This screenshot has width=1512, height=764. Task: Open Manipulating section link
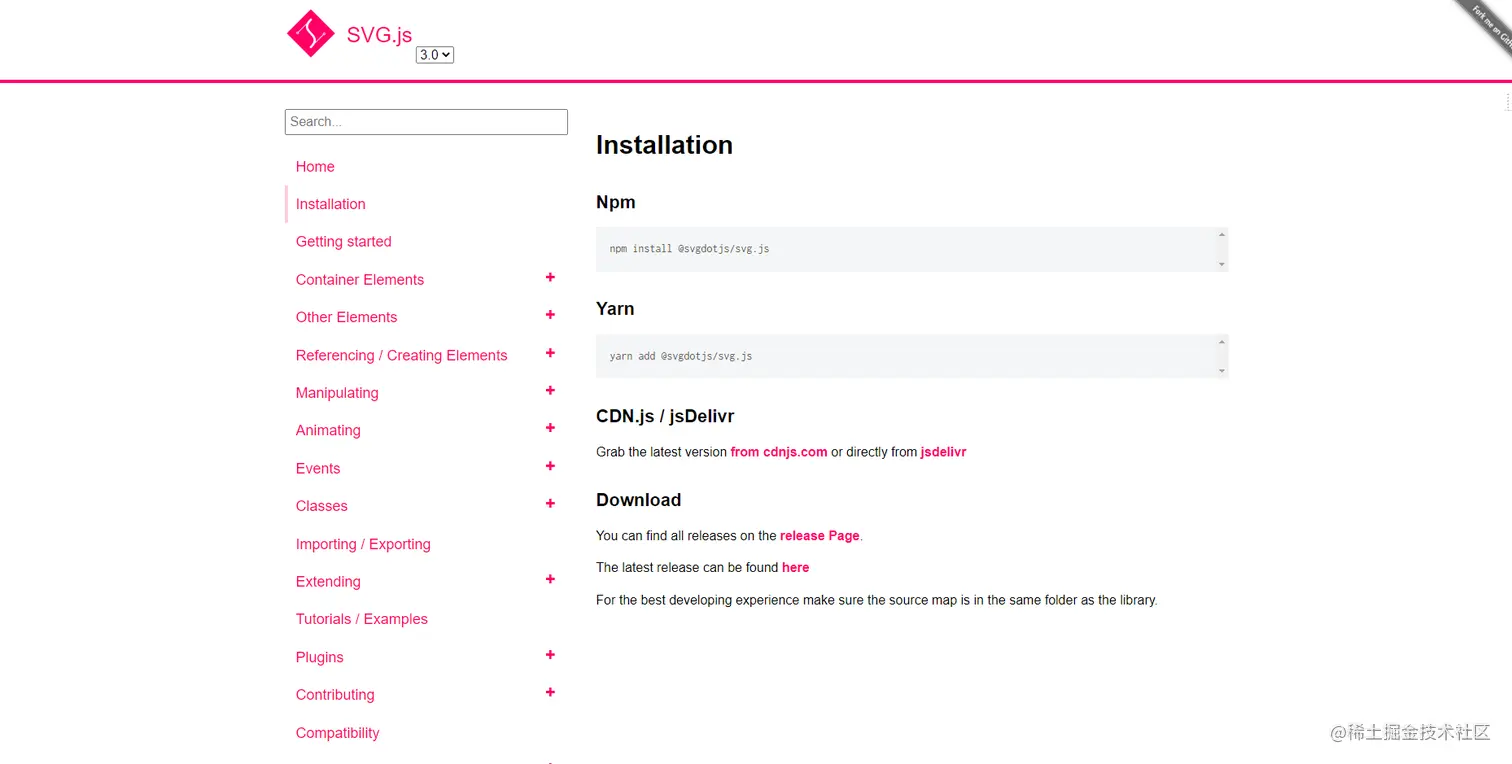tap(337, 393)
